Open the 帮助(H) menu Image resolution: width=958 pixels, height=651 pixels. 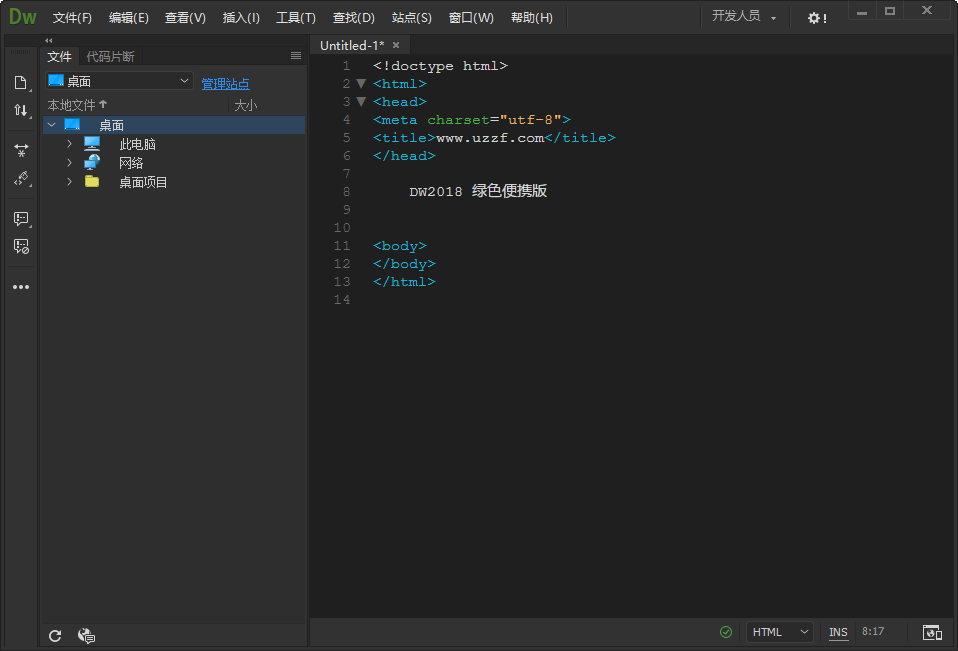point(532,18)
